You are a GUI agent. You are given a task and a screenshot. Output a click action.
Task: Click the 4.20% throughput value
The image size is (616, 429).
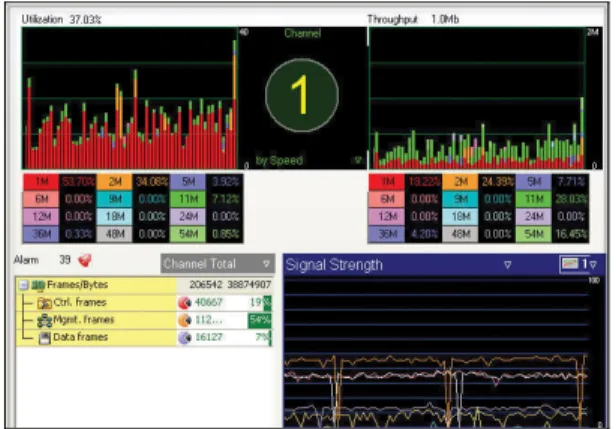click(x=424, y=234)
